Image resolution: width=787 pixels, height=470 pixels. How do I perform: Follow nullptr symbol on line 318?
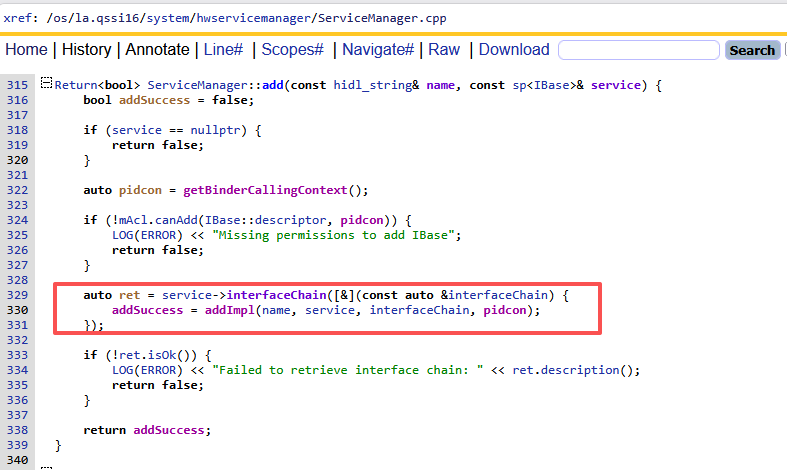pos(215,130)
